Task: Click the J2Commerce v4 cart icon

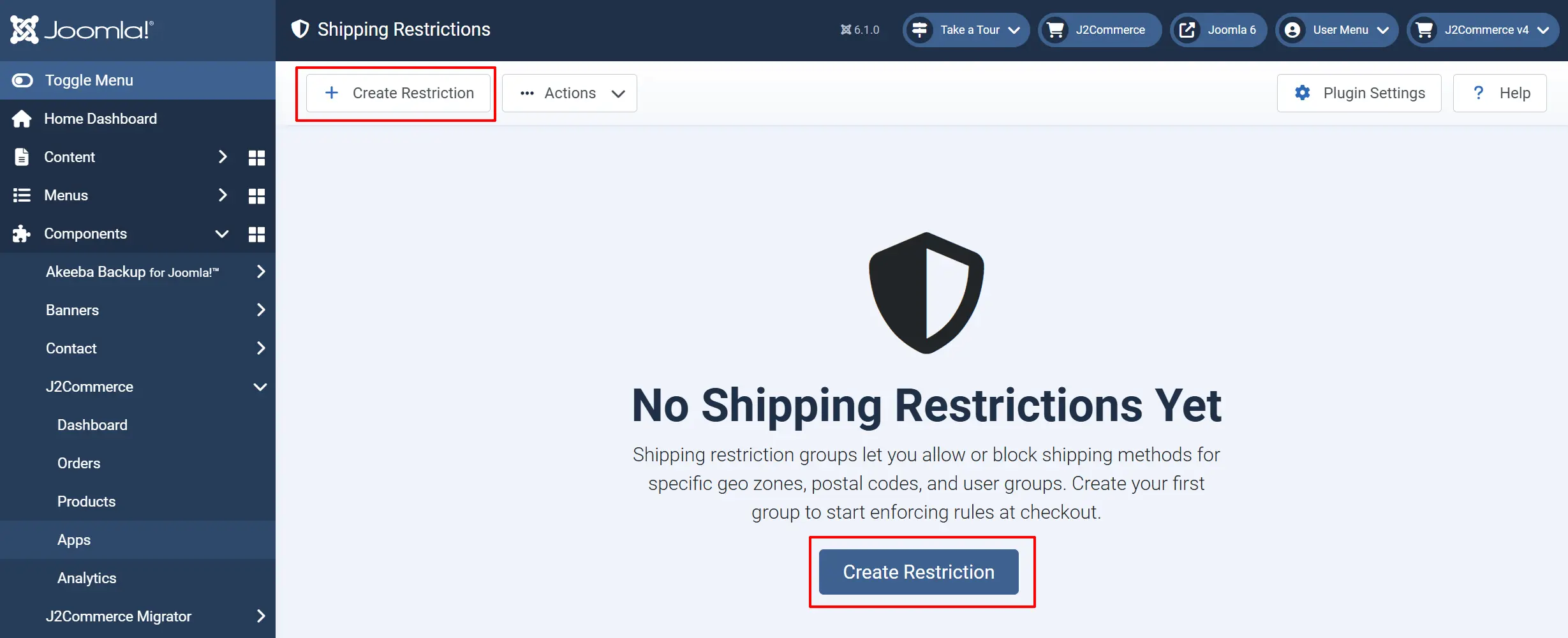Action: pyautogui.click(x=1424, y=30)
